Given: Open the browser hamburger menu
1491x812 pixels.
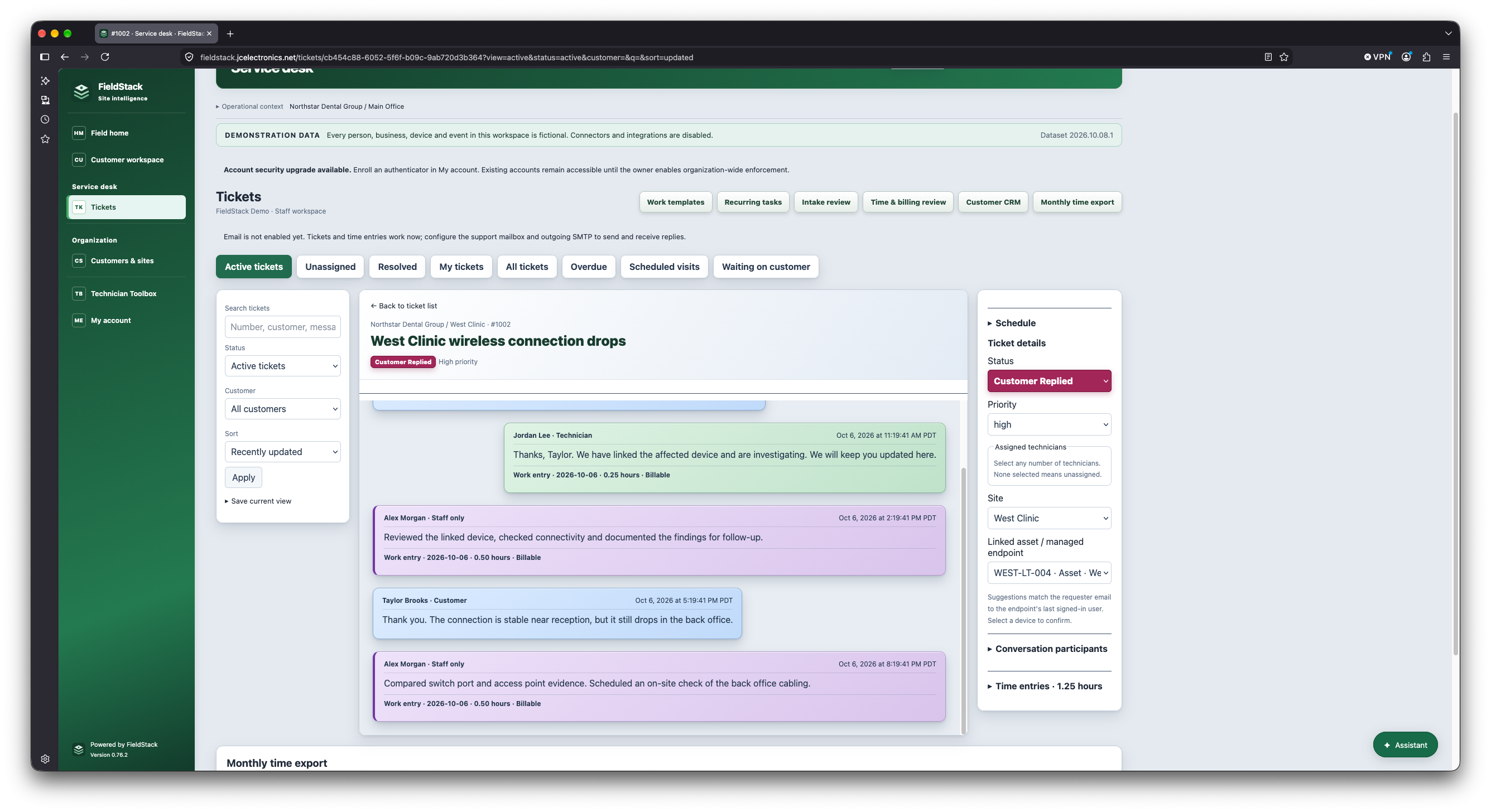Looking at the screenshot, I should 1446,57.
